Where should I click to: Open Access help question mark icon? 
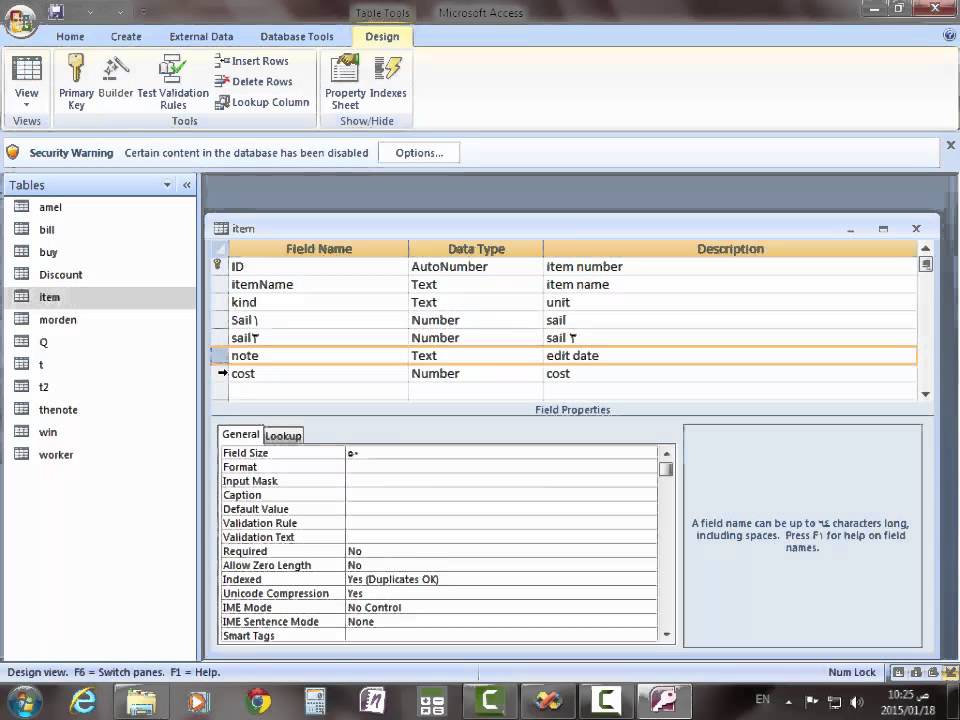point(950,36)
